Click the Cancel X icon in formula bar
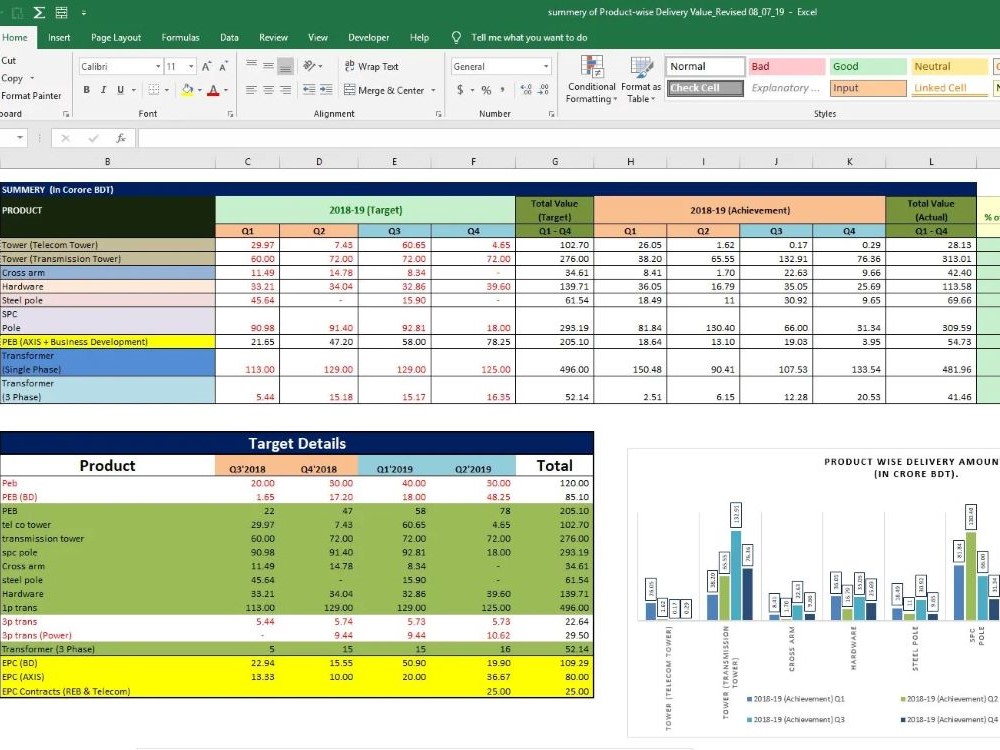 click(x=65, y=138)
